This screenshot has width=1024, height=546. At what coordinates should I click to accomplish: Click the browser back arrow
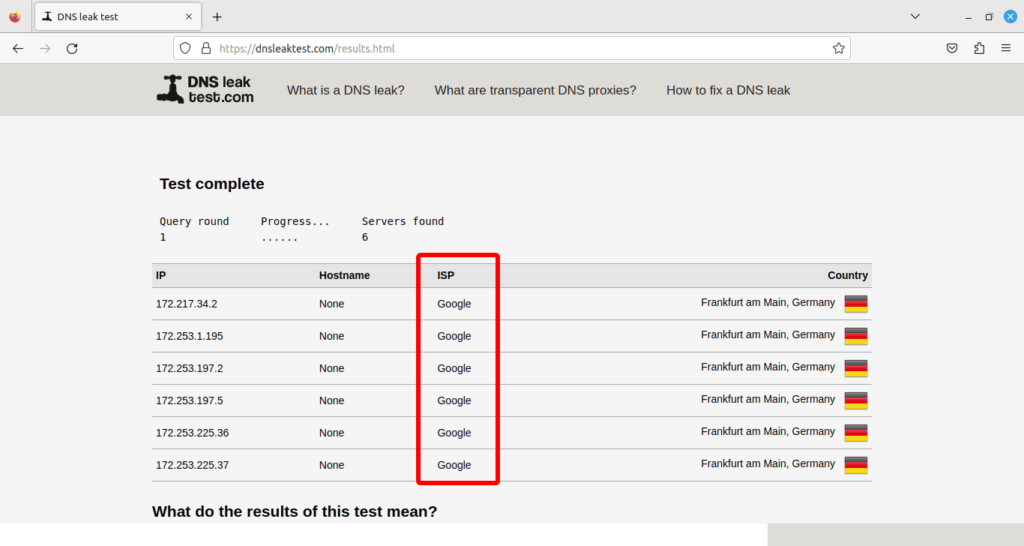[18, 48]
